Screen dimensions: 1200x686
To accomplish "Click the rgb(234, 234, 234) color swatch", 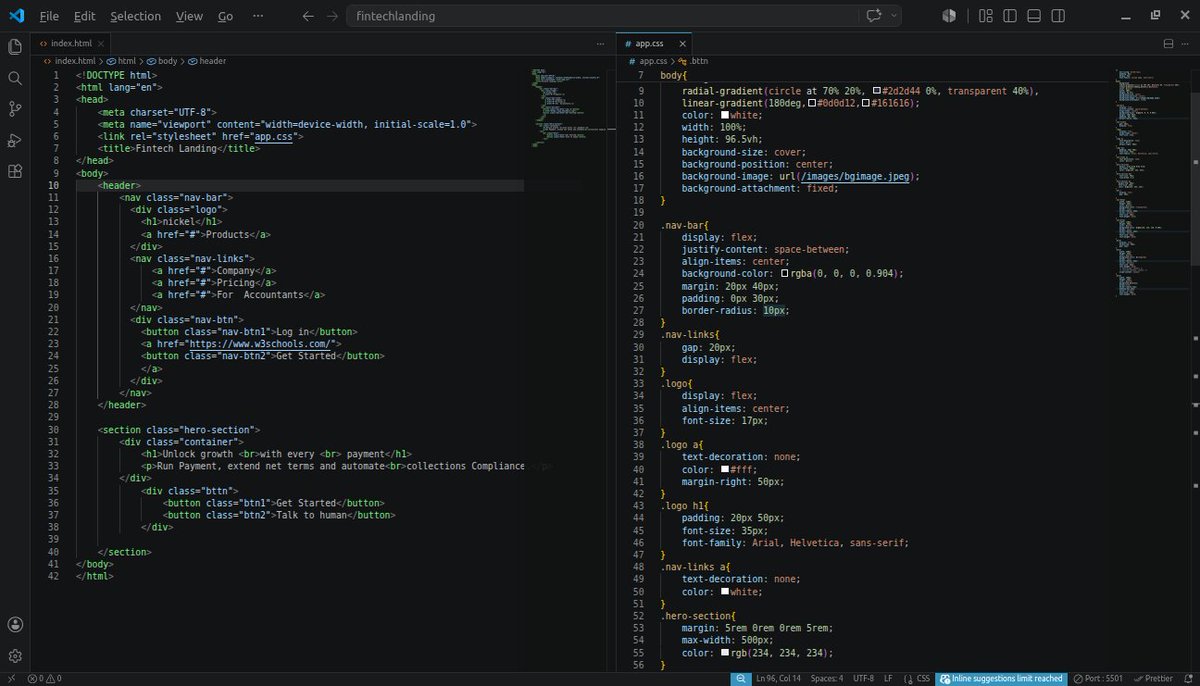I will coord(724,653).
